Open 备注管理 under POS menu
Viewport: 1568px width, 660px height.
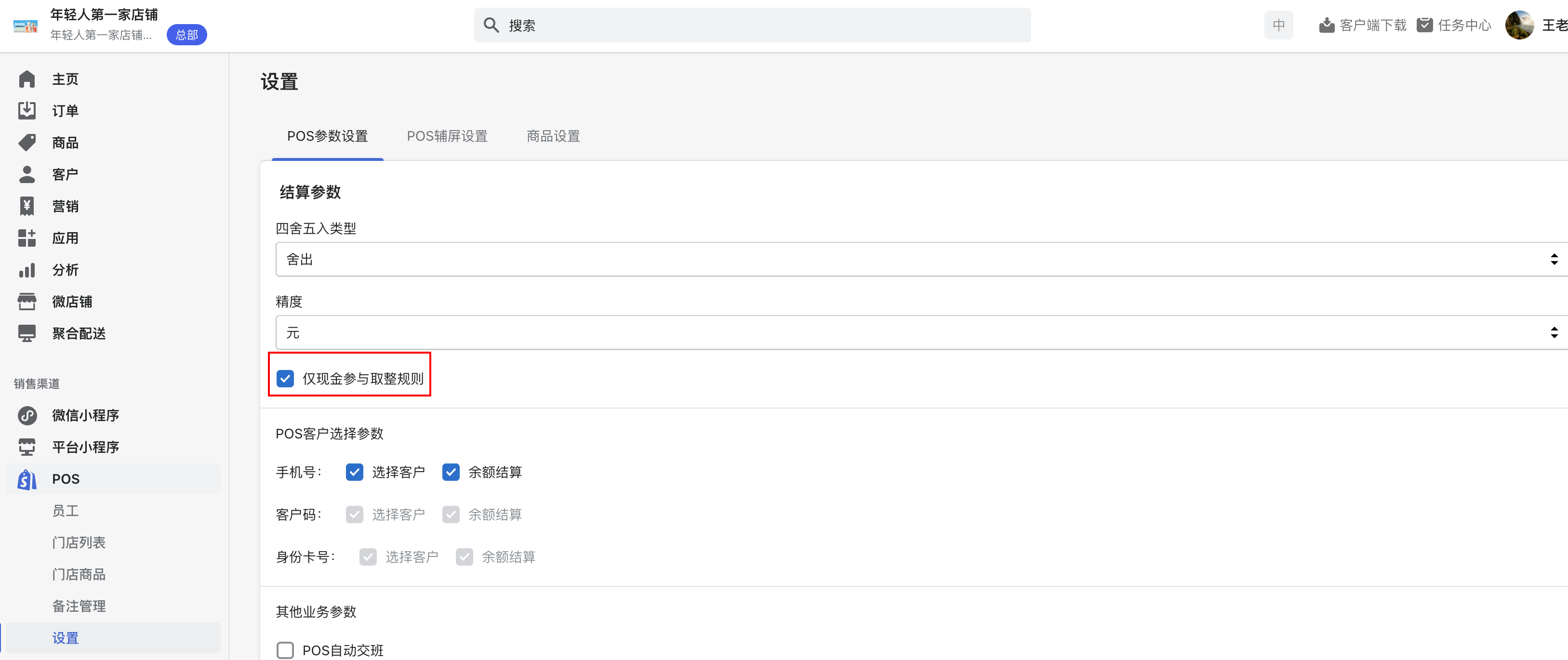79,607
